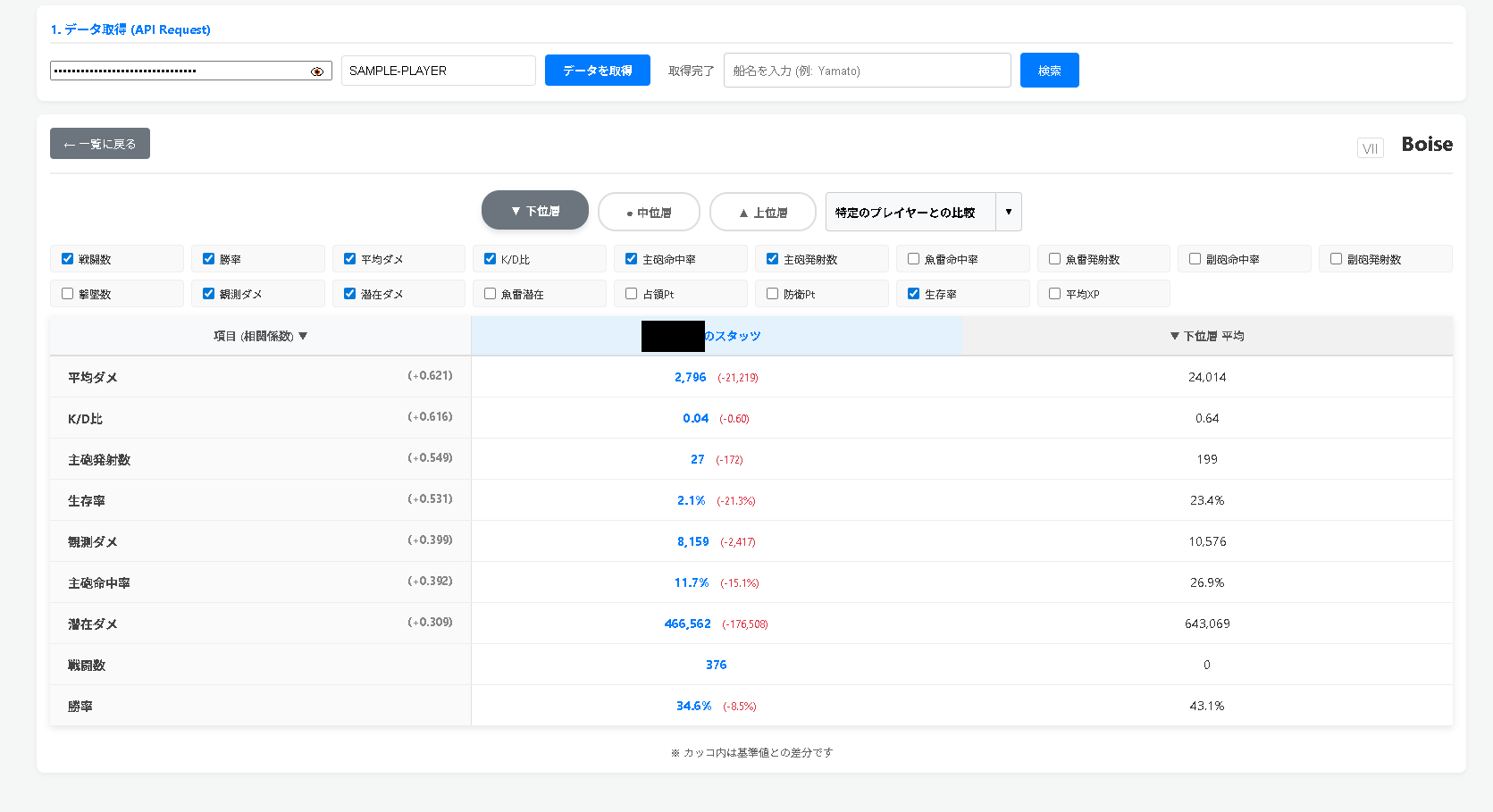Enable the 副砲発射数 checkbox

1336,259
